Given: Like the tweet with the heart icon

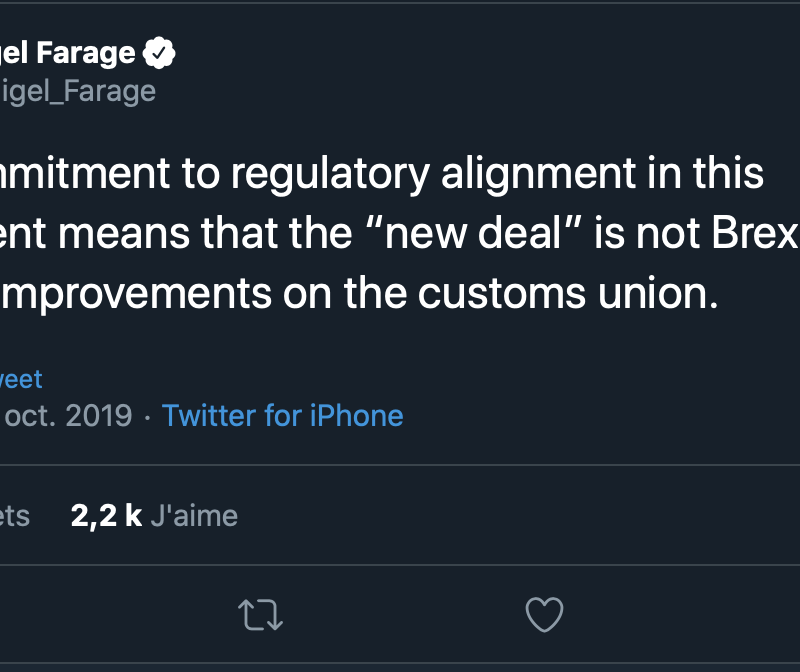Looking at the screenshot, I should (x=544, y=614).
